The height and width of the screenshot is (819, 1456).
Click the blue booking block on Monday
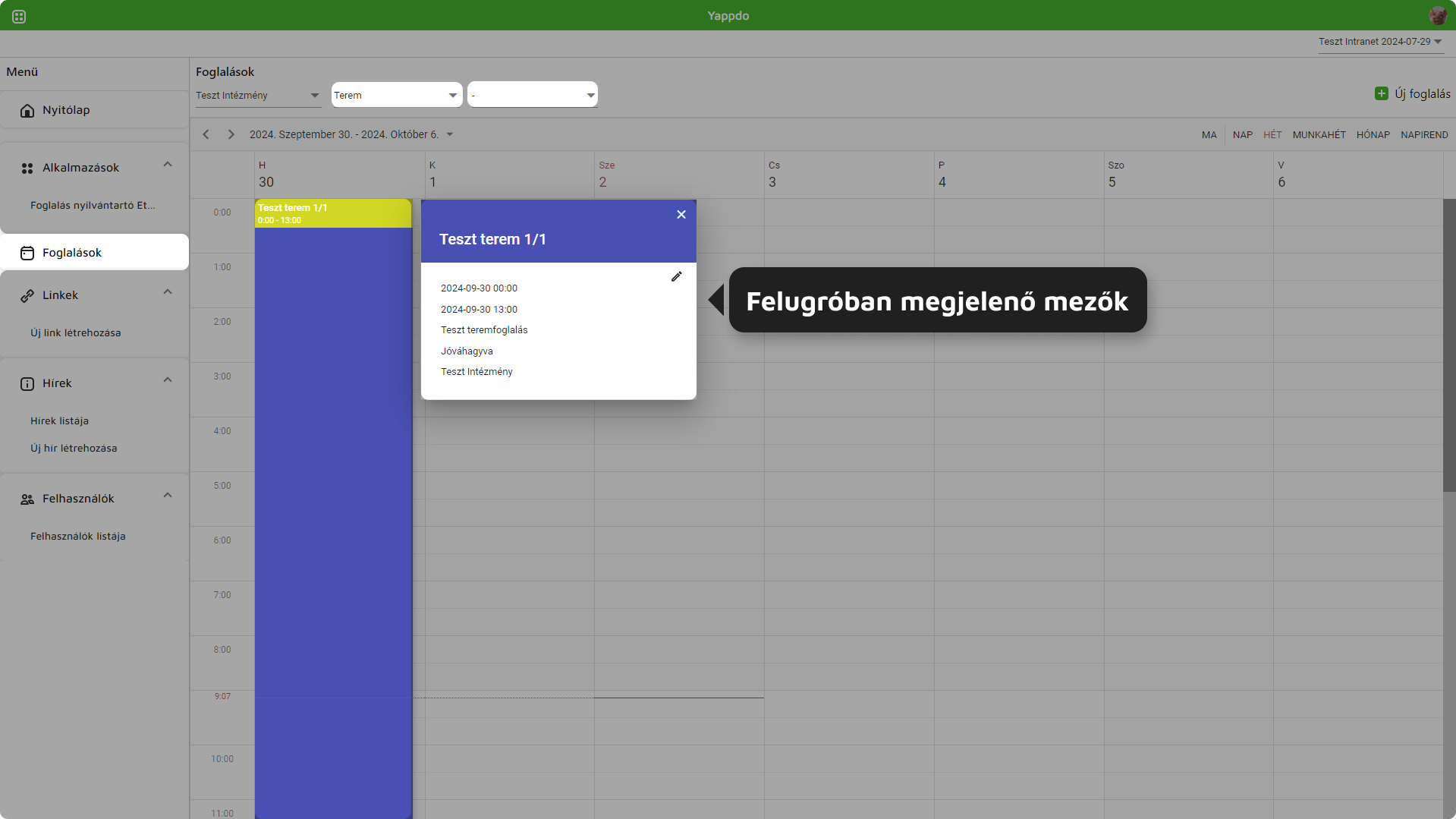pyautogui.click(x=333, y=523)
